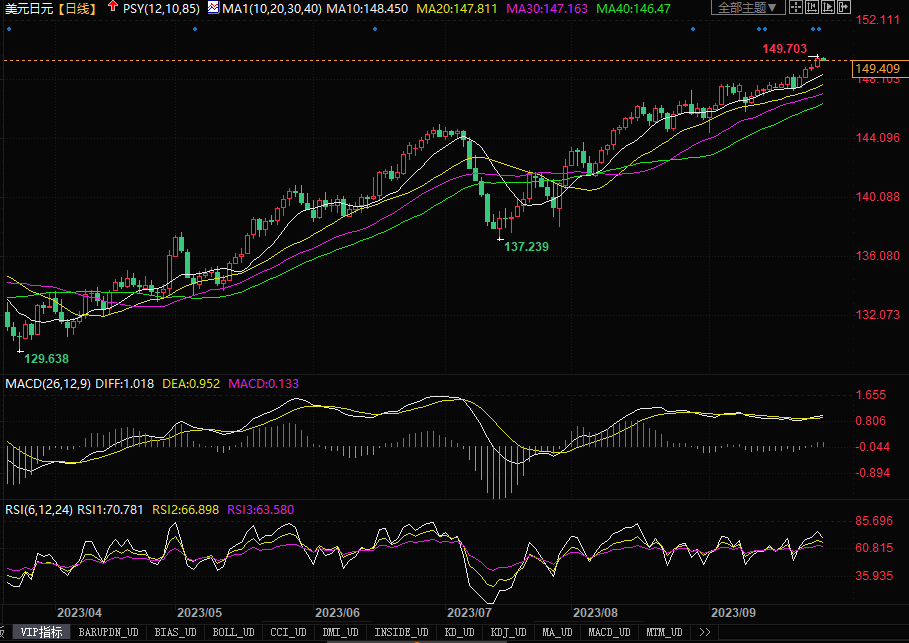Click the MA30:147.163 value
Image resolution: width=909 pixels, height=643 pixels.
click(547, 8)
